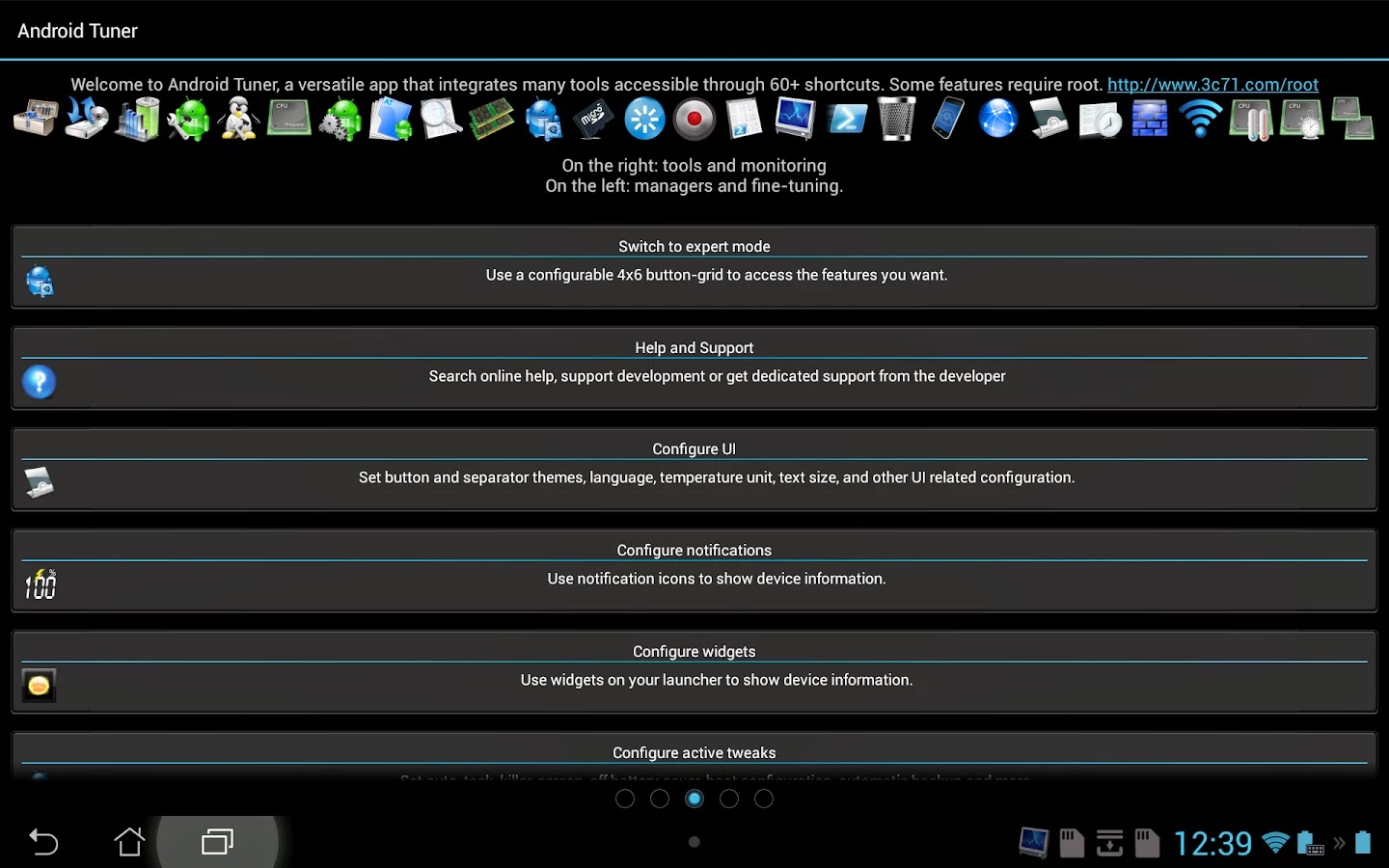Open the http://www.3c71.com/root link

[x=1212, y=85]
